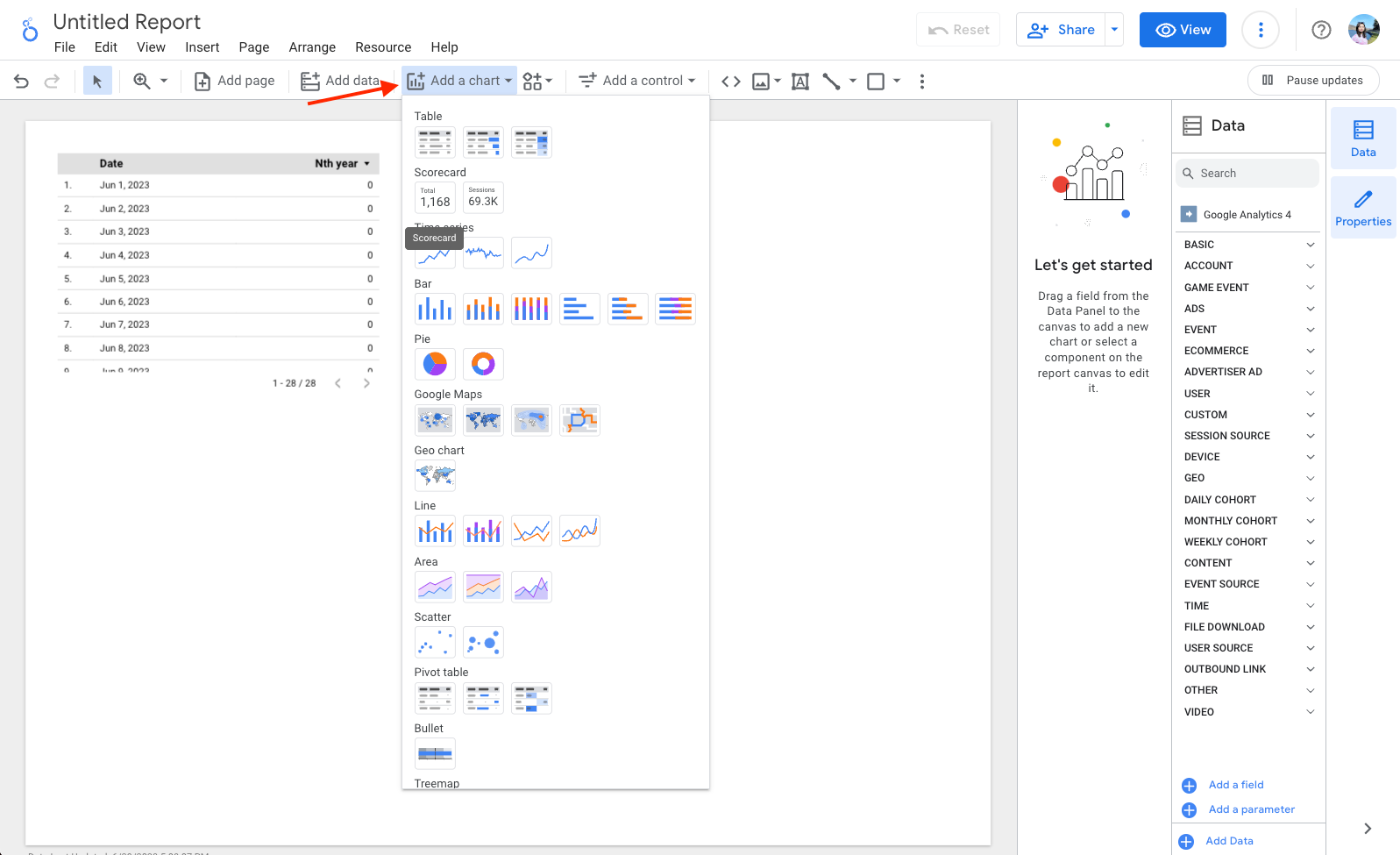Image resolution: width=1400 pixels, height=855 pixels.
Task: Open the help question mark icon
Action: (1320, 30)
